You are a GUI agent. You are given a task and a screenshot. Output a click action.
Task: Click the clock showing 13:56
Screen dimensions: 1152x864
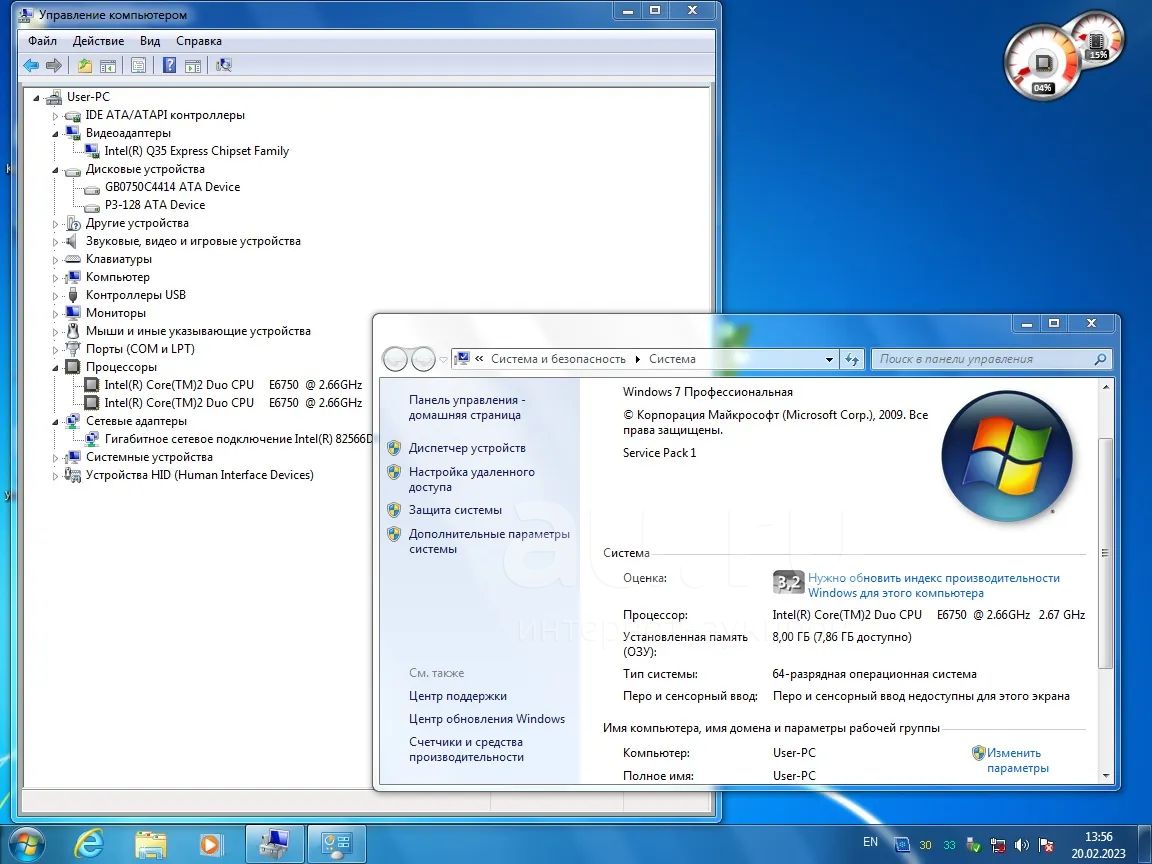click(1098, 837)
